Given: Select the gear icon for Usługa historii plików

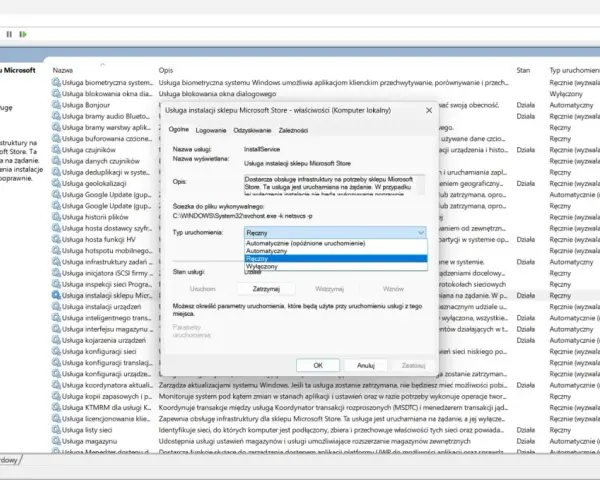Looking at the screenshot, I should (56, 217).
